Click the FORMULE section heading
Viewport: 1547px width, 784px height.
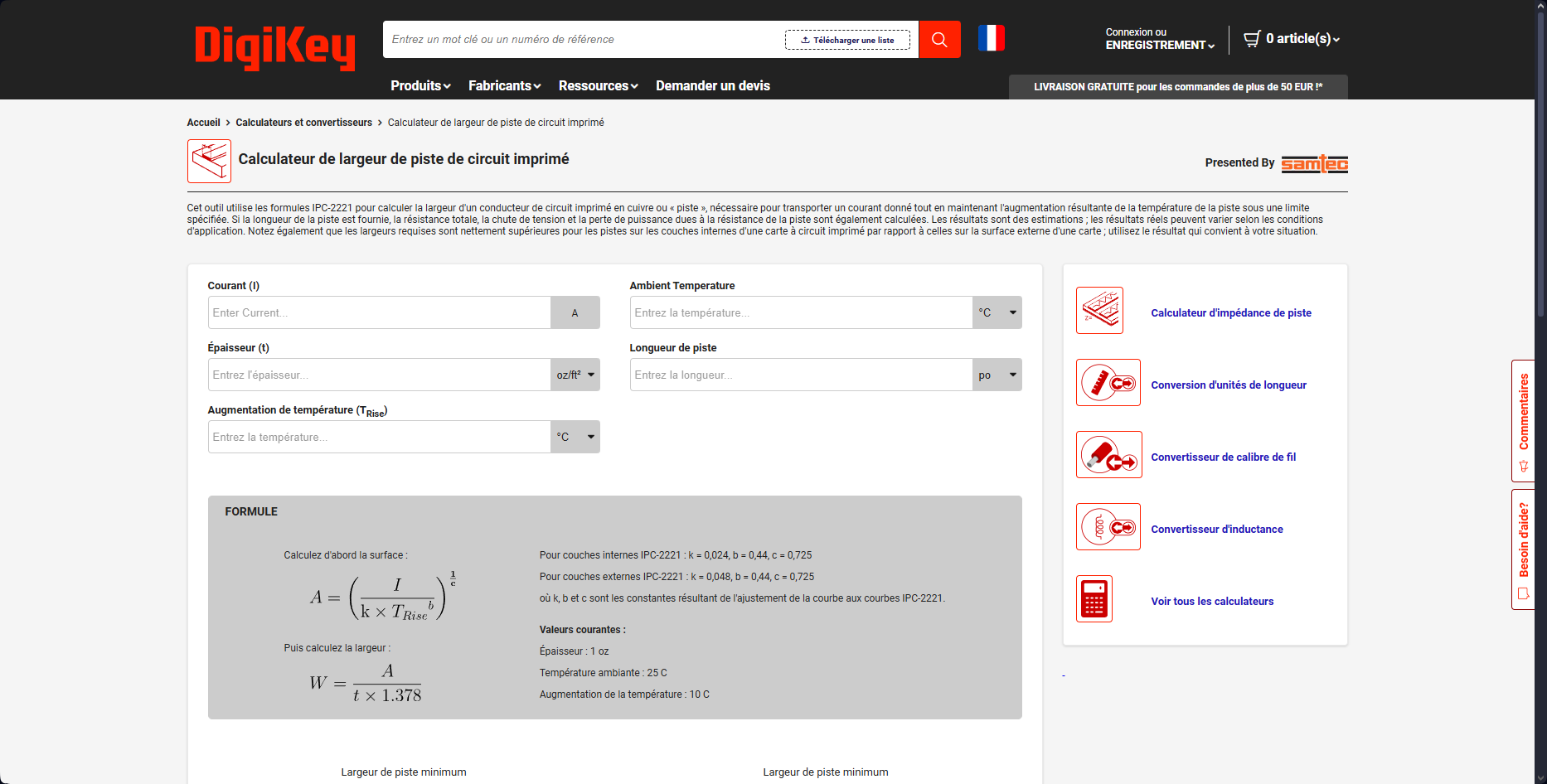tap(251, 511)
